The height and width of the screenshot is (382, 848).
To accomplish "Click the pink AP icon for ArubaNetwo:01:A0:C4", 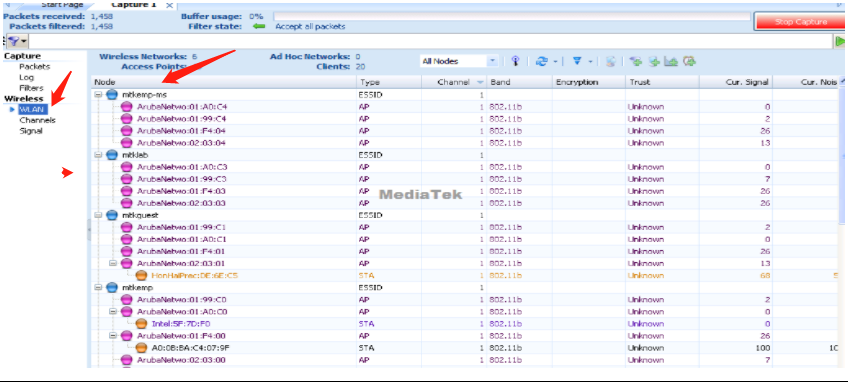I will 127,107.
